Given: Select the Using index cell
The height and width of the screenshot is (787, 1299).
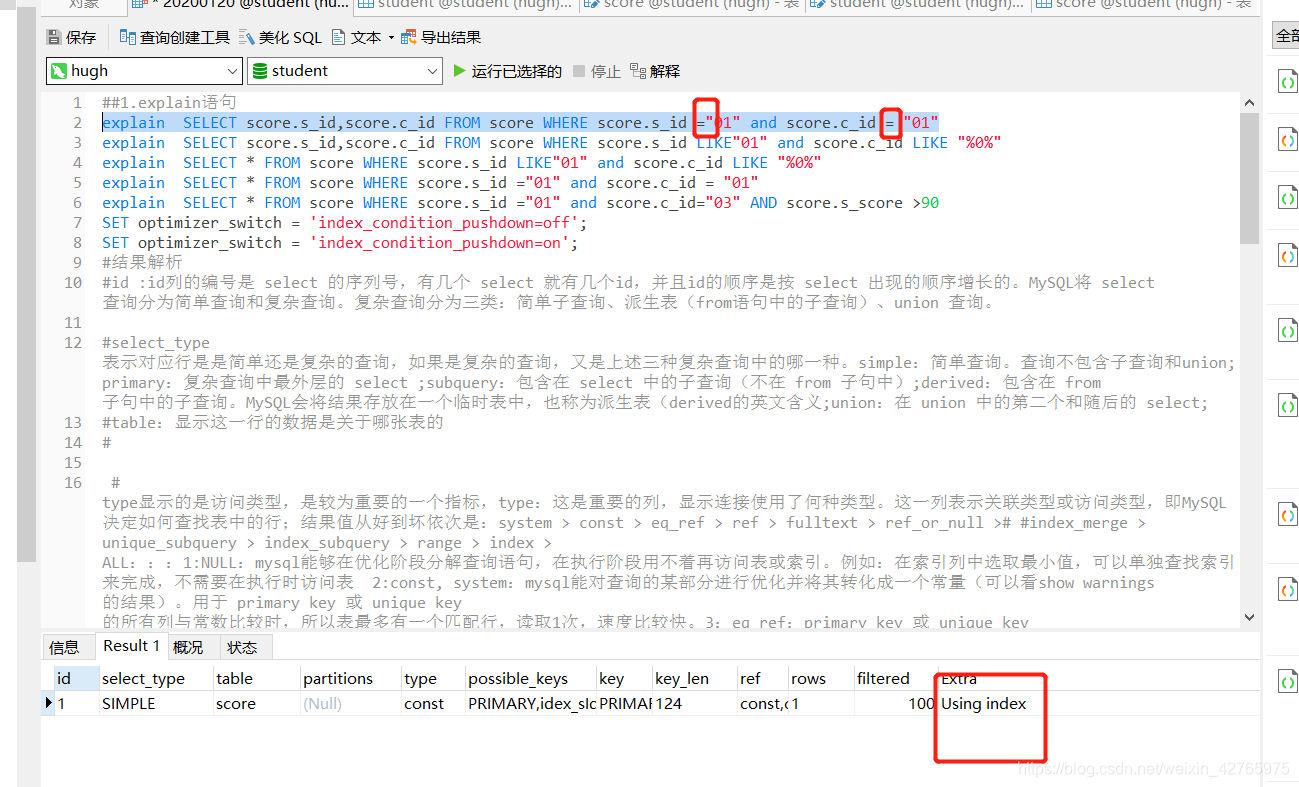Looking at the screenshot, I should pyautogui.click(x=984, y=703).
